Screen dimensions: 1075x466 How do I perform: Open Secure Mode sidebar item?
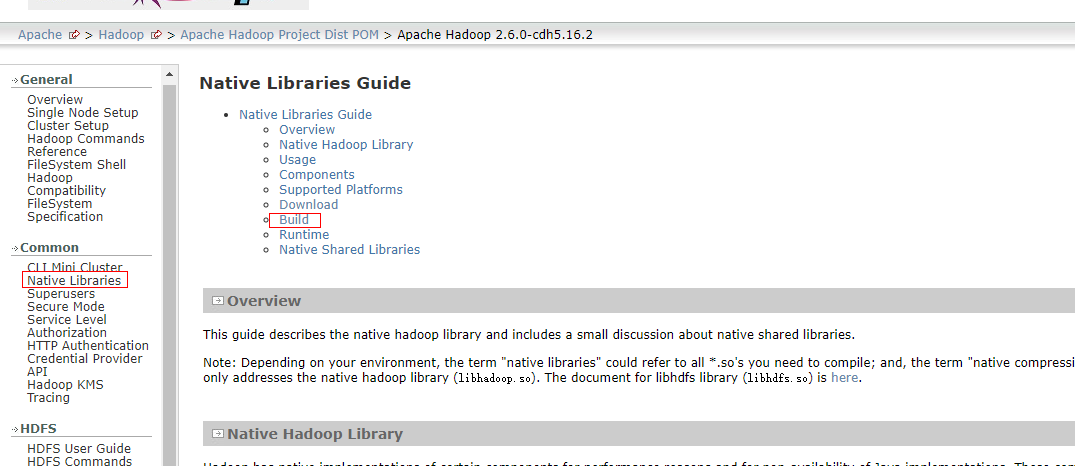coord(66,306)
